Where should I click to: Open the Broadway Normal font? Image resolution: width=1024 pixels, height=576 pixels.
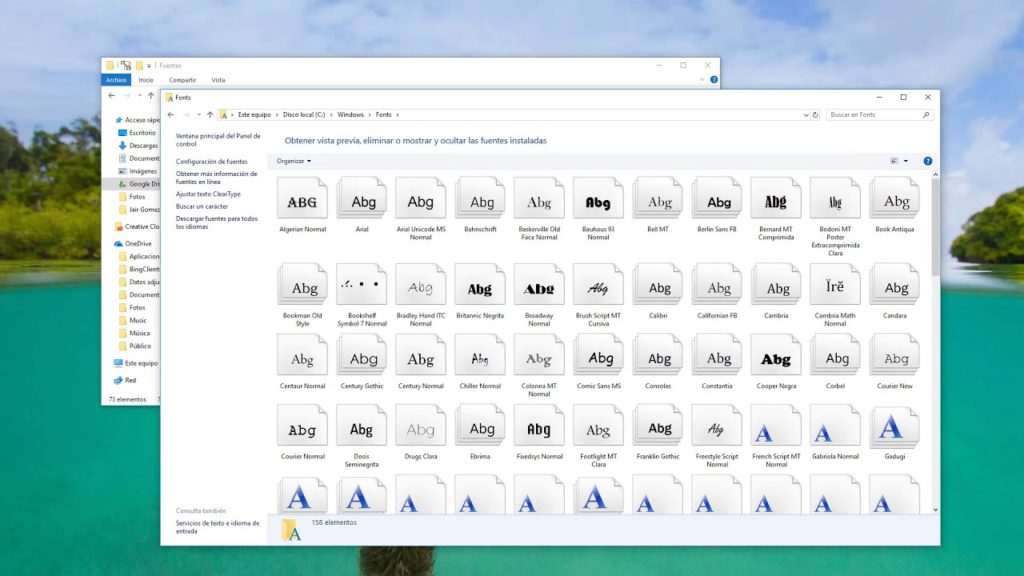(x=539, y=287)
